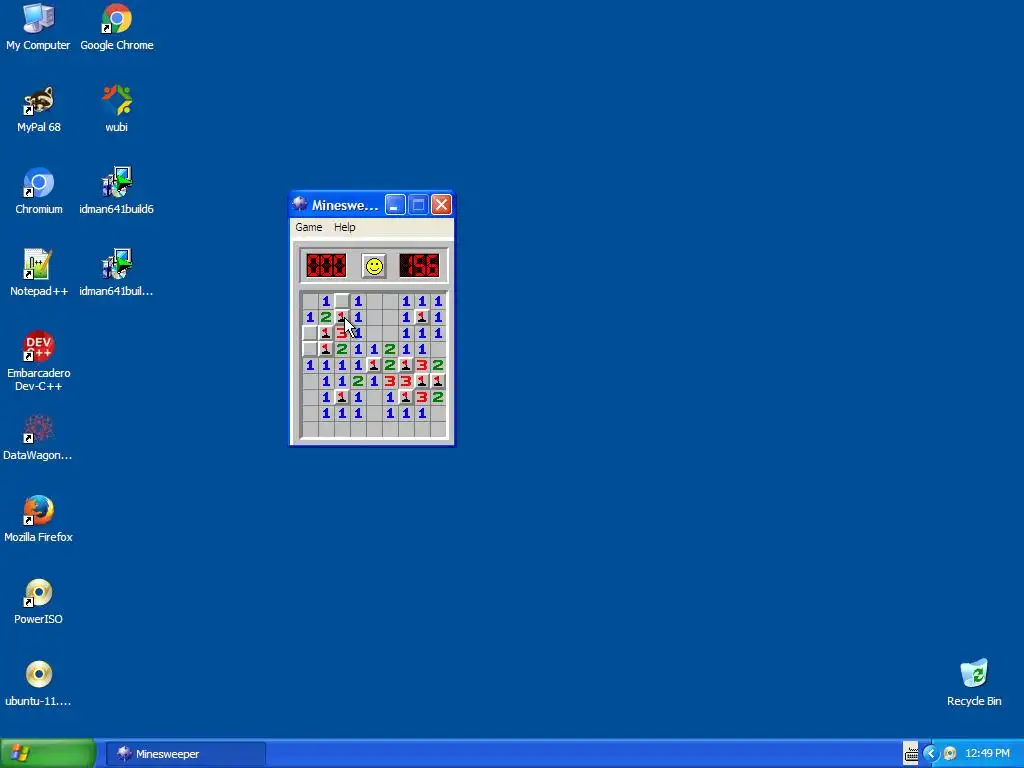Click the green 2 in the seventh row
The width and height of the screenshot is (1024, 768).
tap(438, 397)
